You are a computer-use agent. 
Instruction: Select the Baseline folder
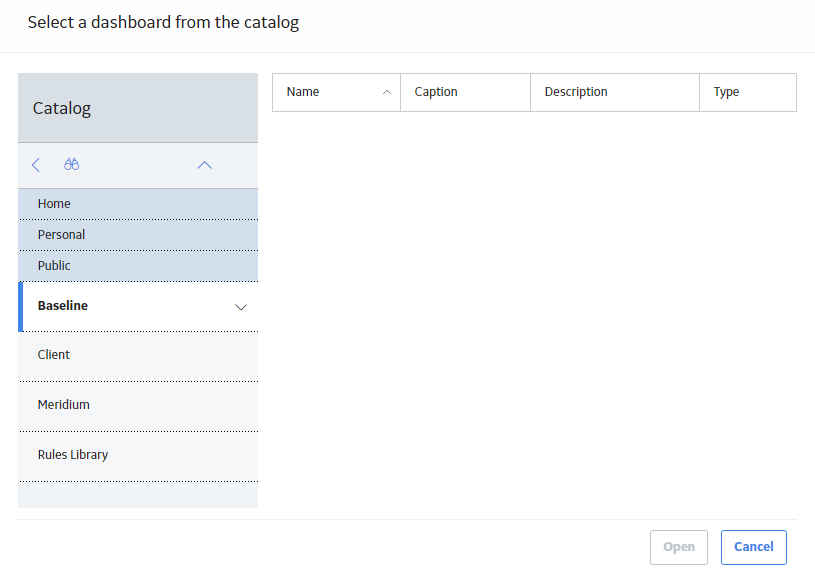[x=138, y=306]
